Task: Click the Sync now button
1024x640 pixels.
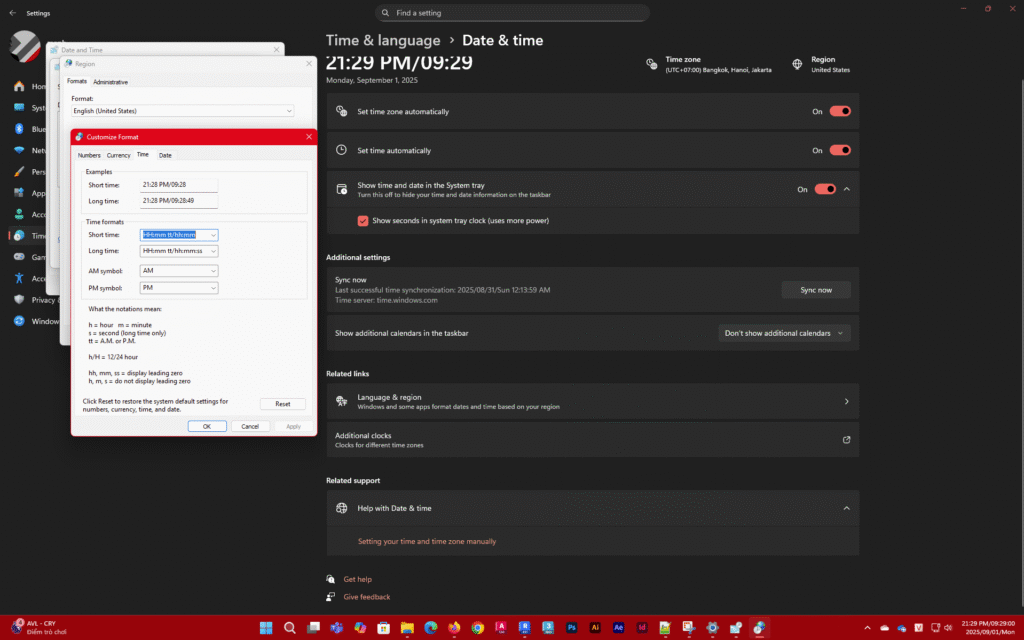Action: click(x=815, y=290)
